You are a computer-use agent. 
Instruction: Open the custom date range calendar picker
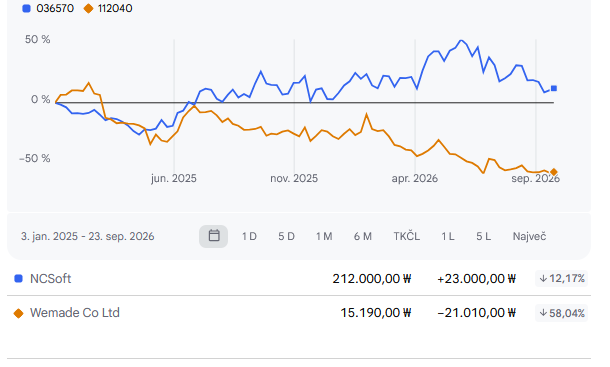point(213,236)
